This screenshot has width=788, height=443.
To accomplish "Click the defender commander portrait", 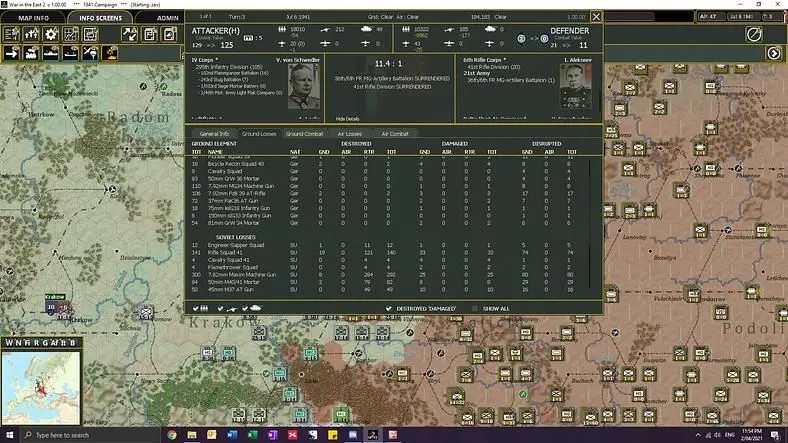I will (576, 86).
